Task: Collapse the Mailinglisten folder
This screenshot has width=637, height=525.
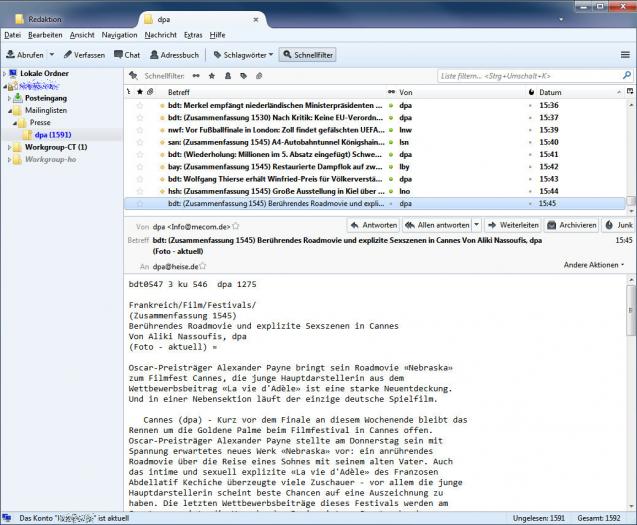Action: tap(10, 111)
